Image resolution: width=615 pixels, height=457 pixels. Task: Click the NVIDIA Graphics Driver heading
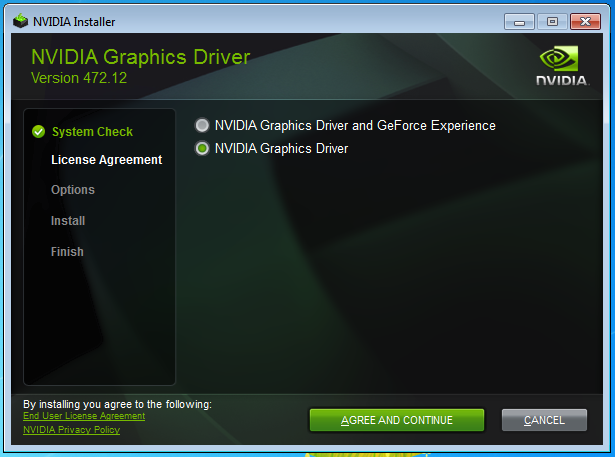140,57
